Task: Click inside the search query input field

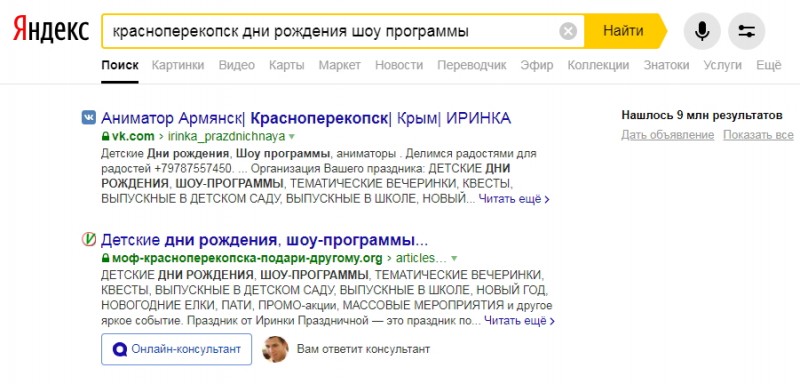Action: coord(332,32)
